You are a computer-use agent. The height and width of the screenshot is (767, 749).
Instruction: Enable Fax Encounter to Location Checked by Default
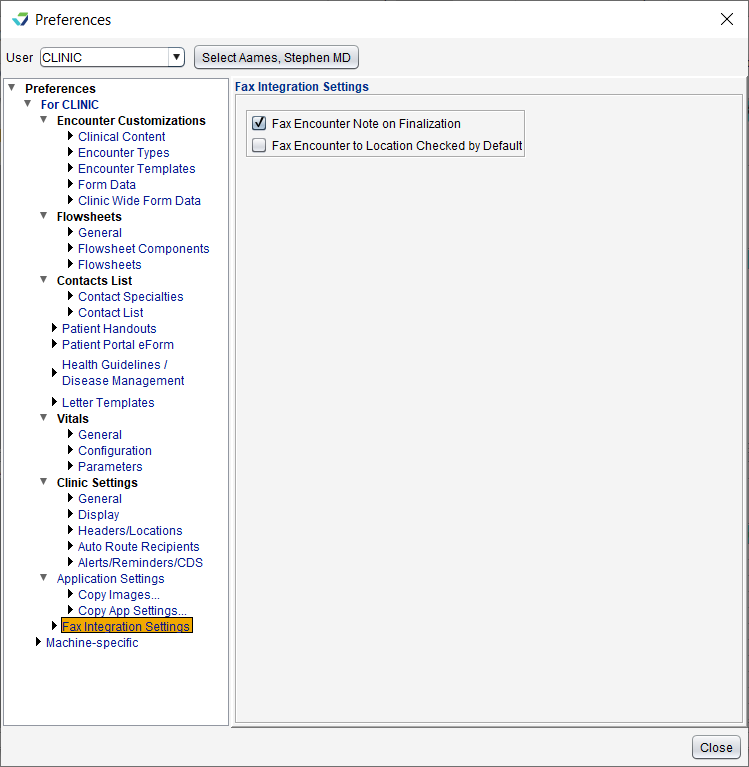pyautogui.click(x=260, y=146)
